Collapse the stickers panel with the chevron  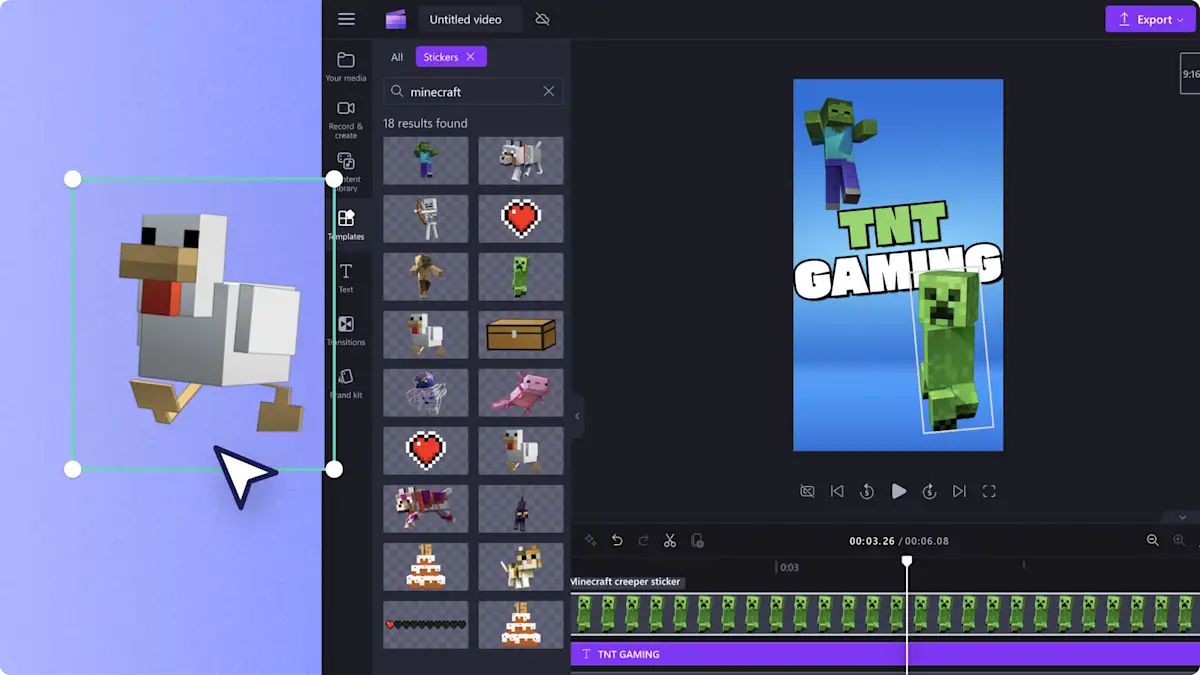click(576, 416)
